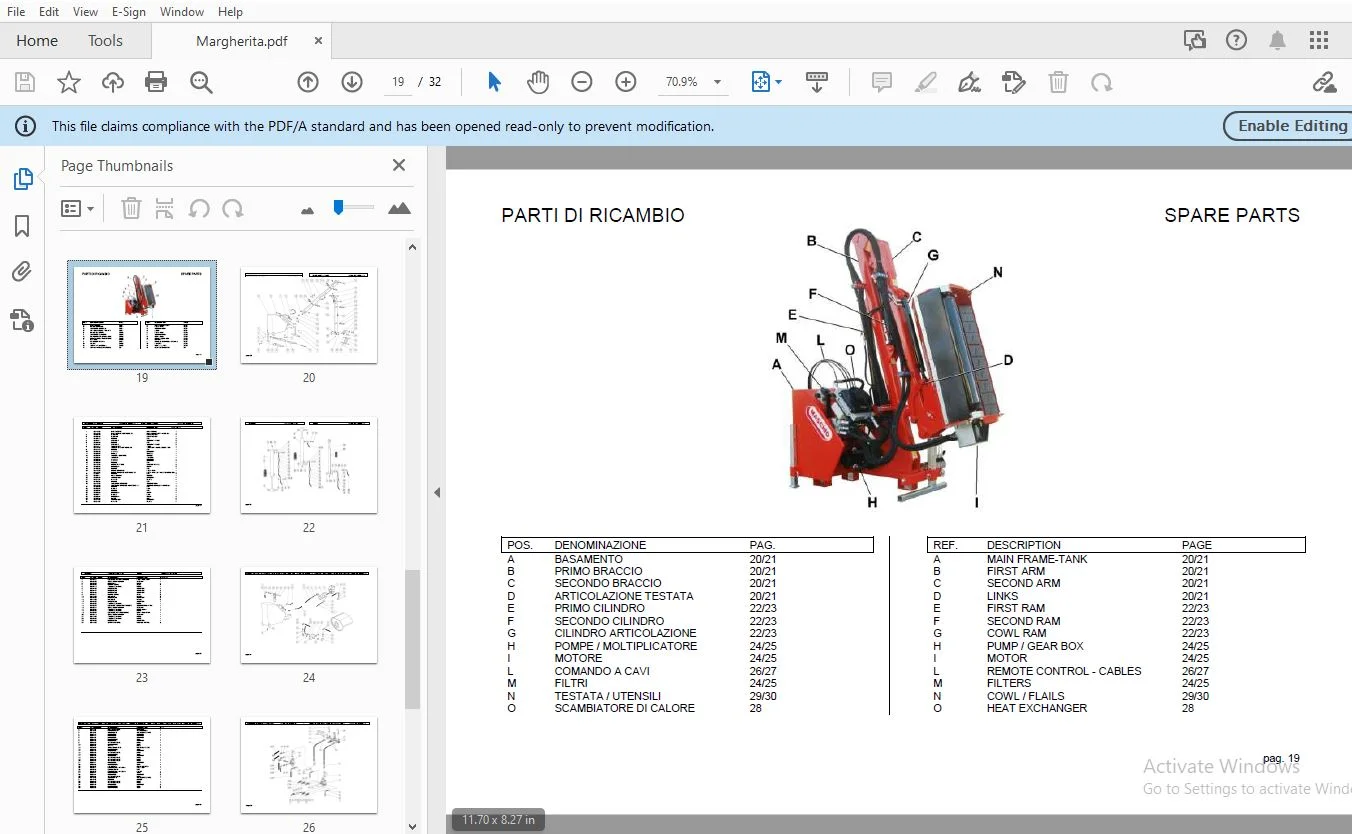Open the E-Sign menu

point(129,11)
